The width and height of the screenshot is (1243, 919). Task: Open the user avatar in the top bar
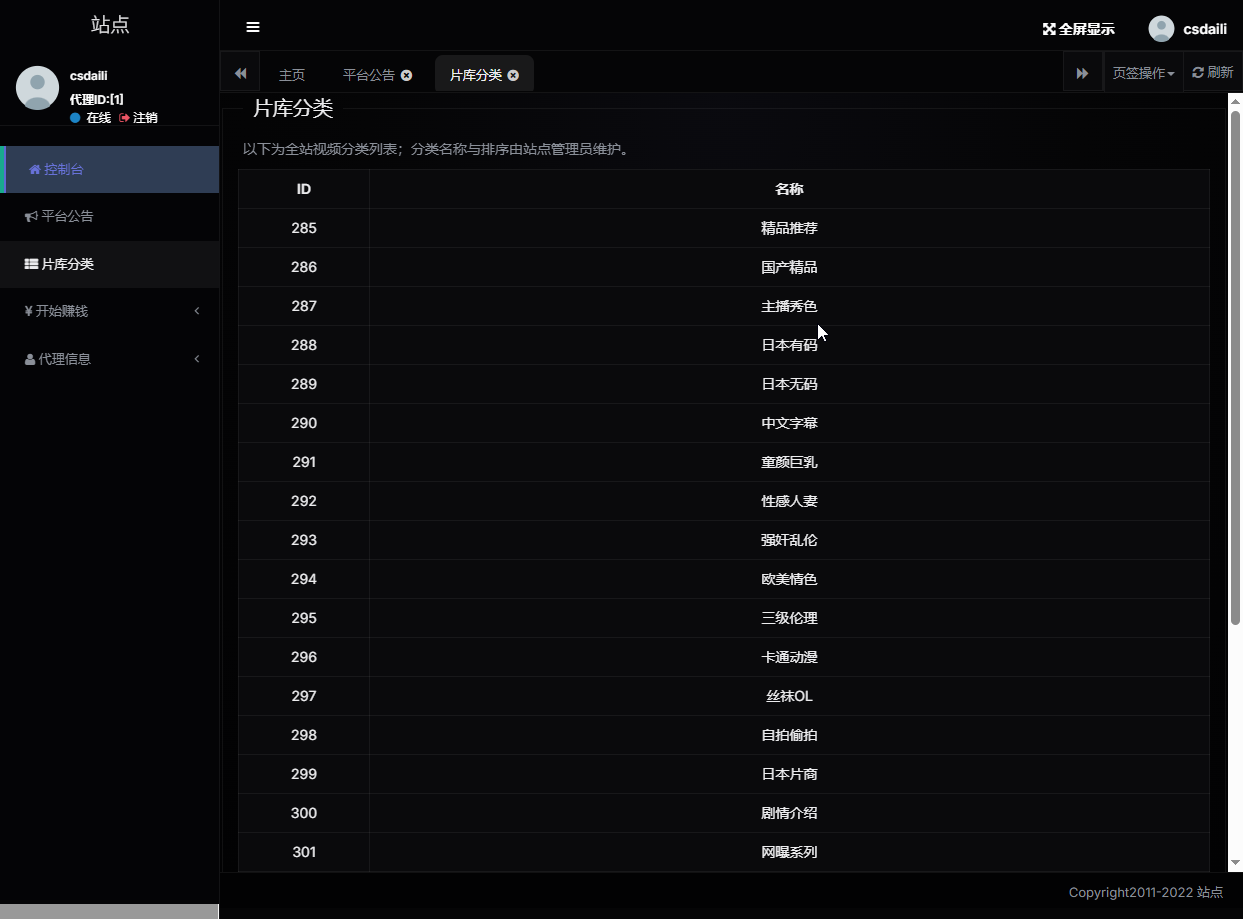1161,29
